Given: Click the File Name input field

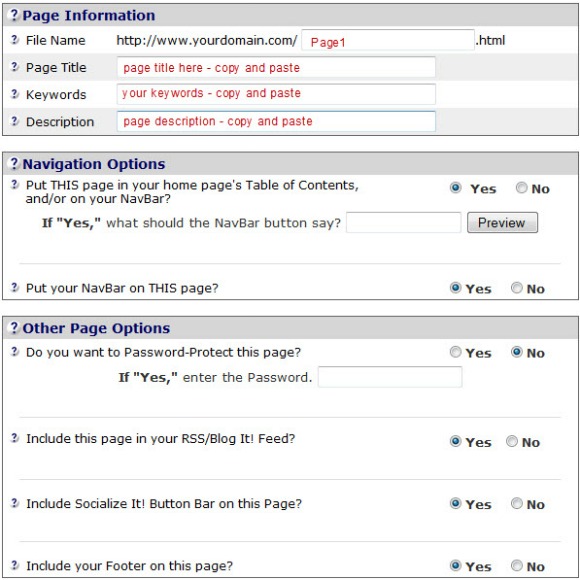Looking at the screenshot, I should 388,40.
